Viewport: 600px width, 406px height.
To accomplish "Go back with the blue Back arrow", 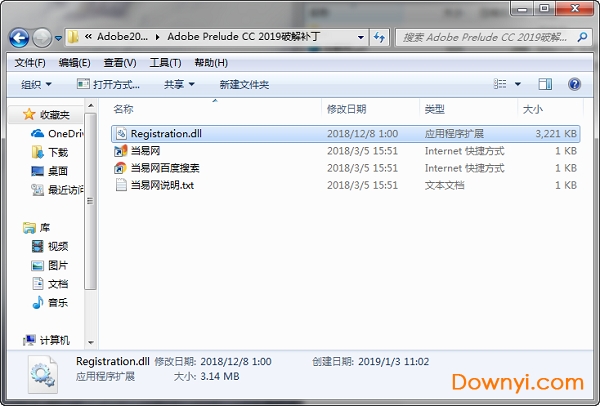I will point(19,38).
